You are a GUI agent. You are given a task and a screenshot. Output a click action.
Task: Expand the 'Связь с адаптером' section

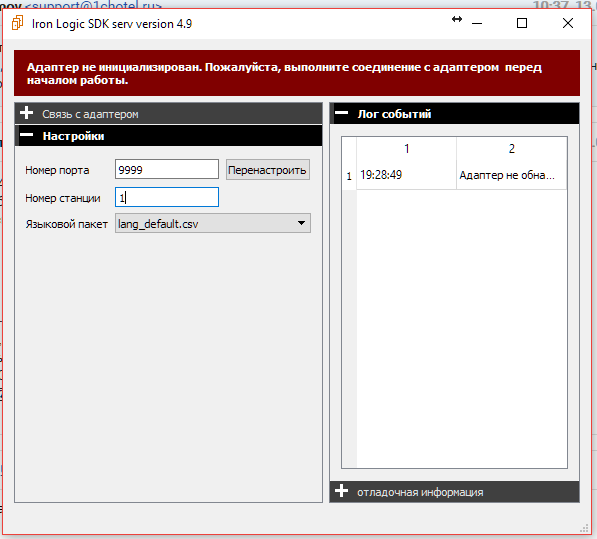pos(168,113)
